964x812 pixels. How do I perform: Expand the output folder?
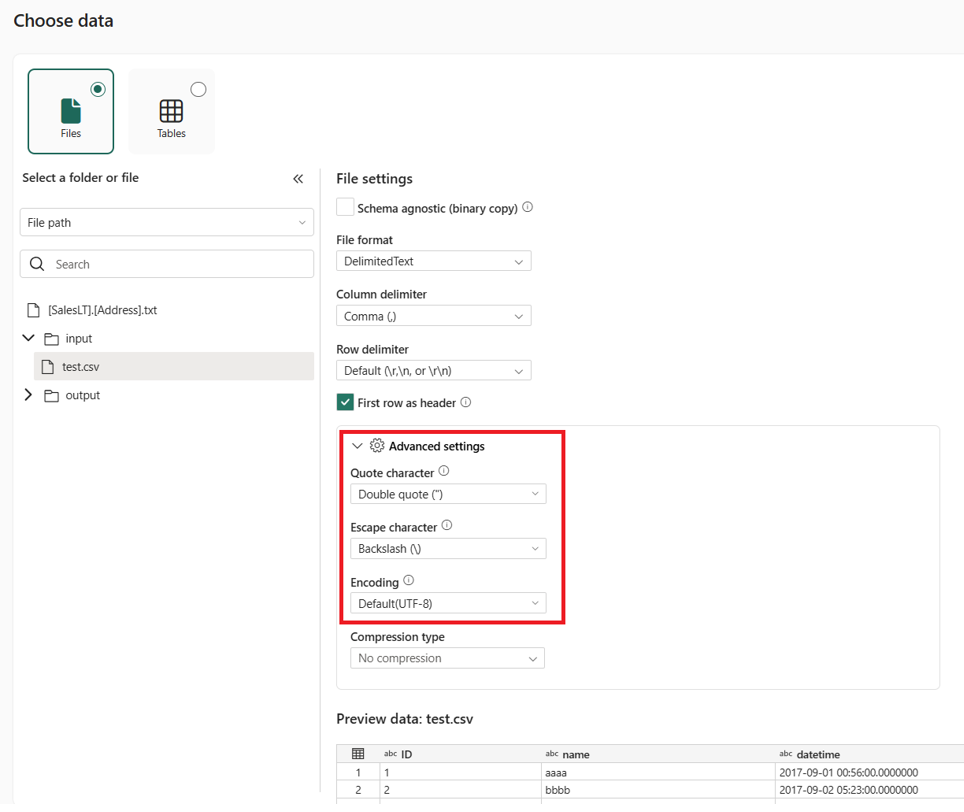click(28, 395)
